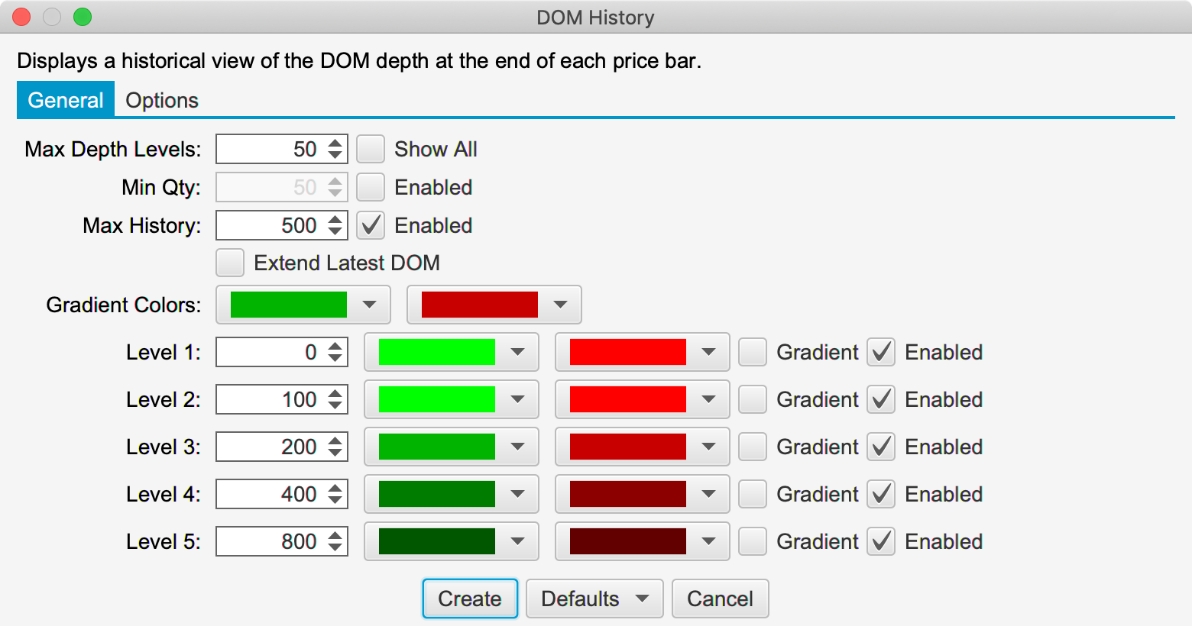Open green Gradient Colors dropdown
Screen dimensions: 1192x626
tap(303, 305)
